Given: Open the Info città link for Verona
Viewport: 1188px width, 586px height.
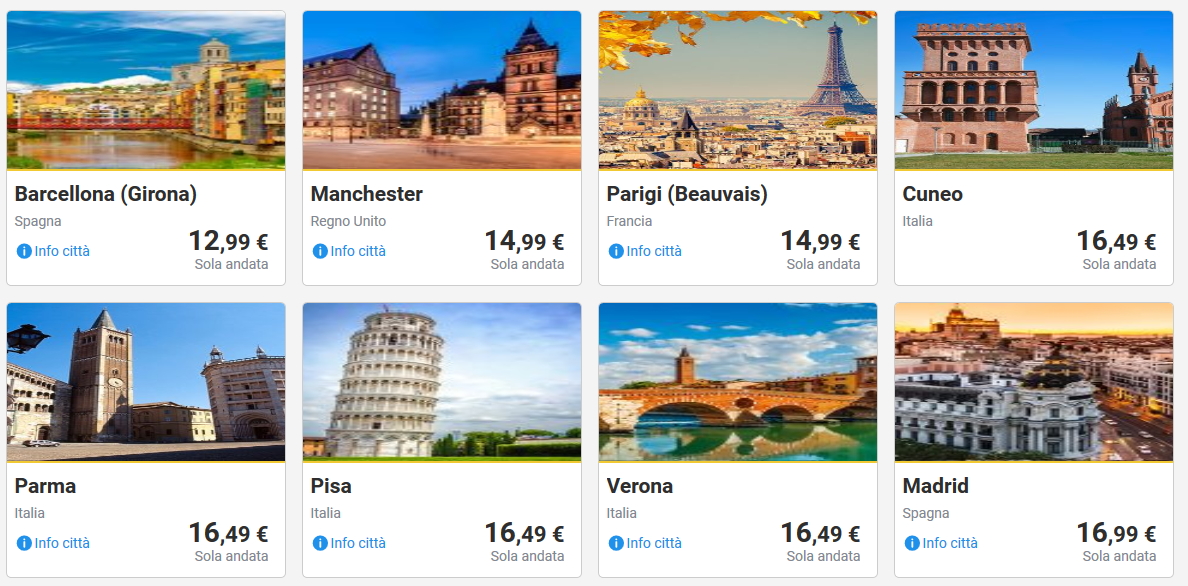Looking at the screenshot, I should coord(654,543).
